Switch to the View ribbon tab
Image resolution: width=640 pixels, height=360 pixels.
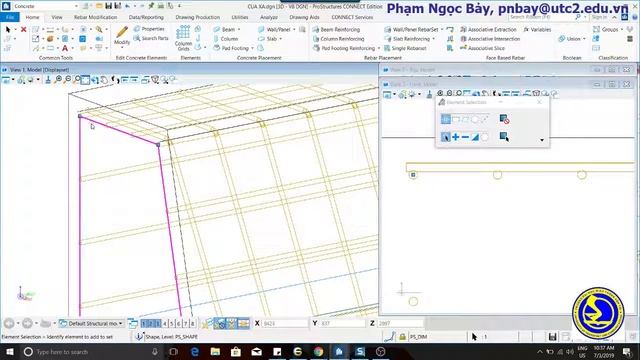57,17
